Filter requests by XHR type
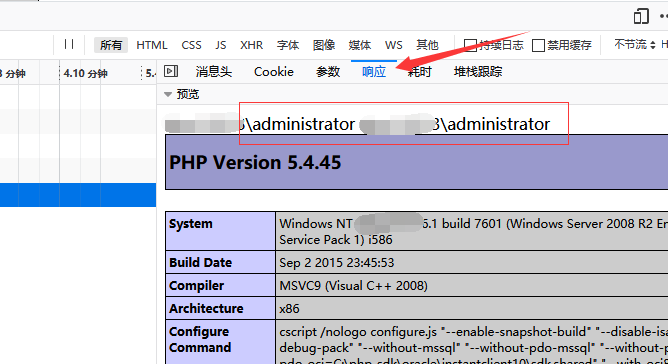 (251, 45)
